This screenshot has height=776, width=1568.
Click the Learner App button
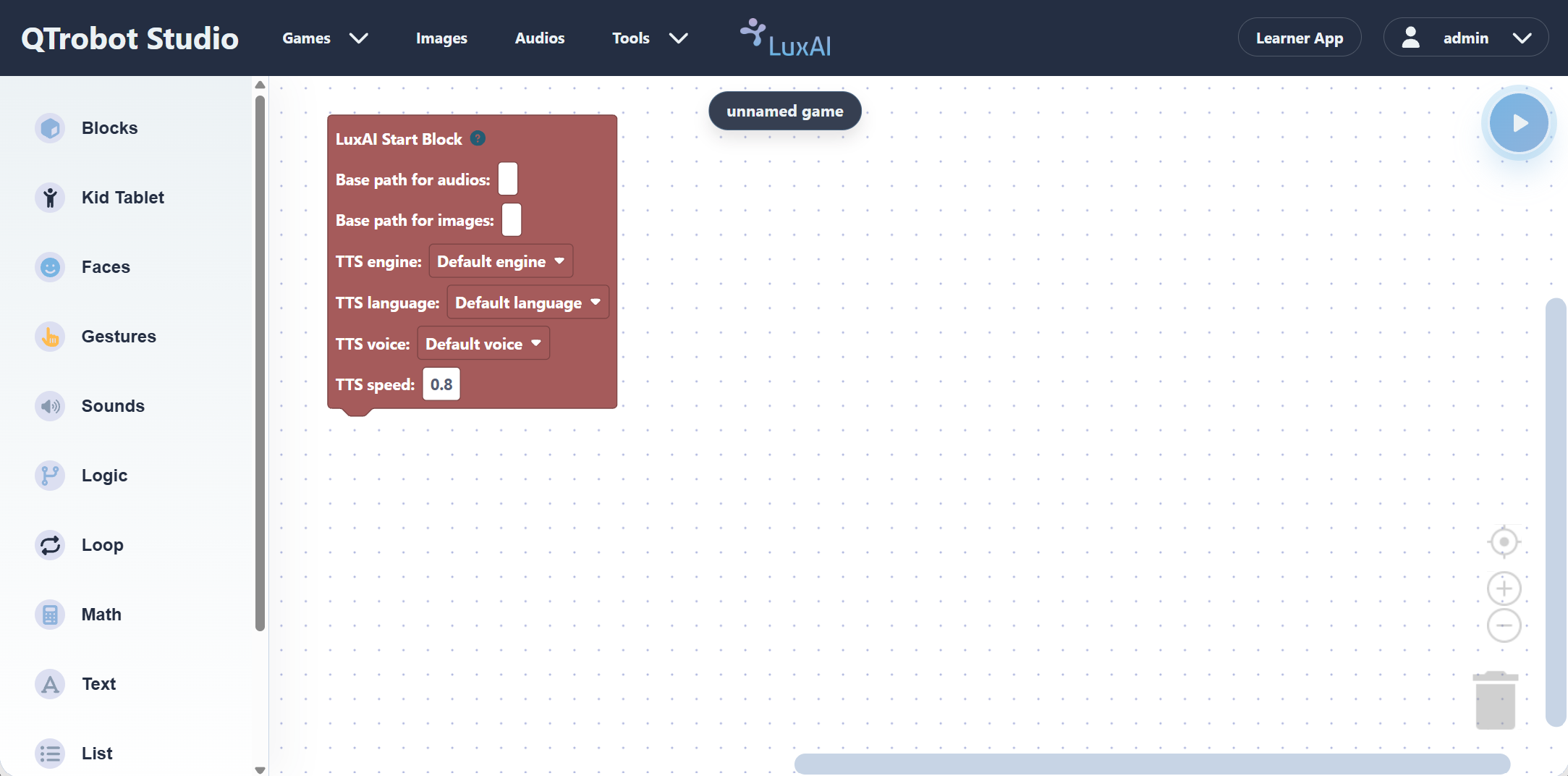[x=1300, y=38]
